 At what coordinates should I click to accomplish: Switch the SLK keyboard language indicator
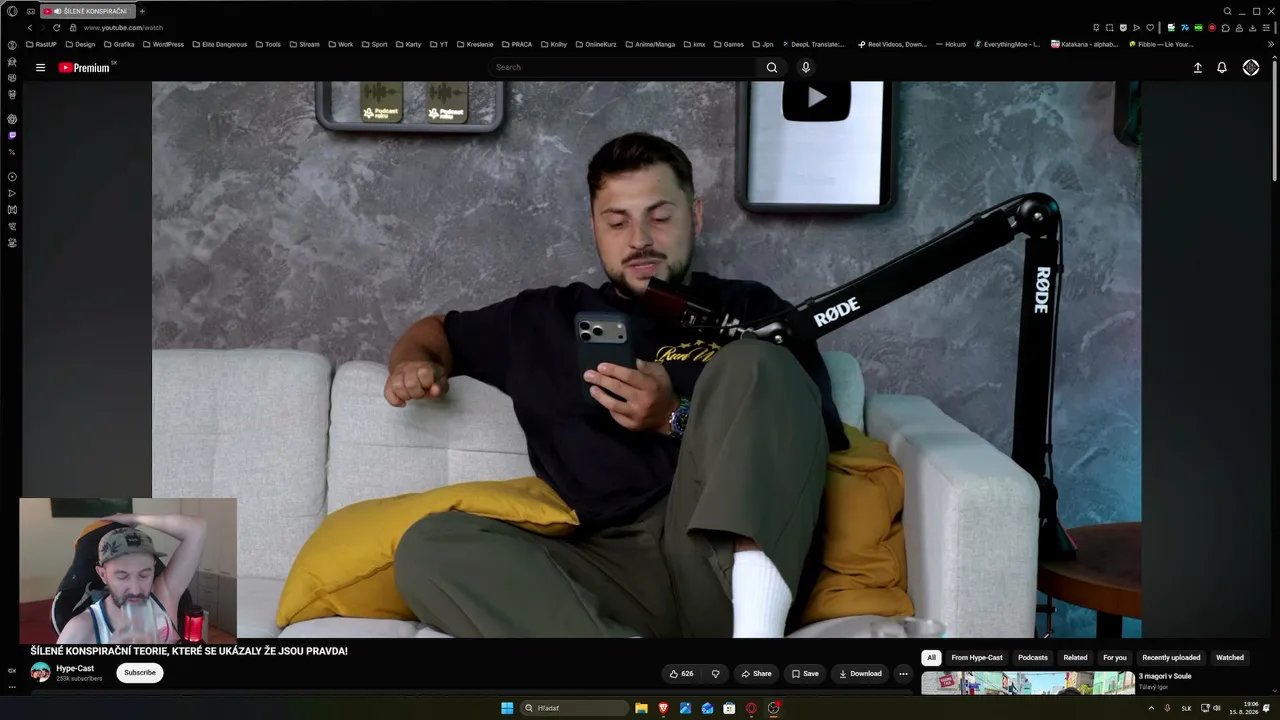(x=1186, y=708)
